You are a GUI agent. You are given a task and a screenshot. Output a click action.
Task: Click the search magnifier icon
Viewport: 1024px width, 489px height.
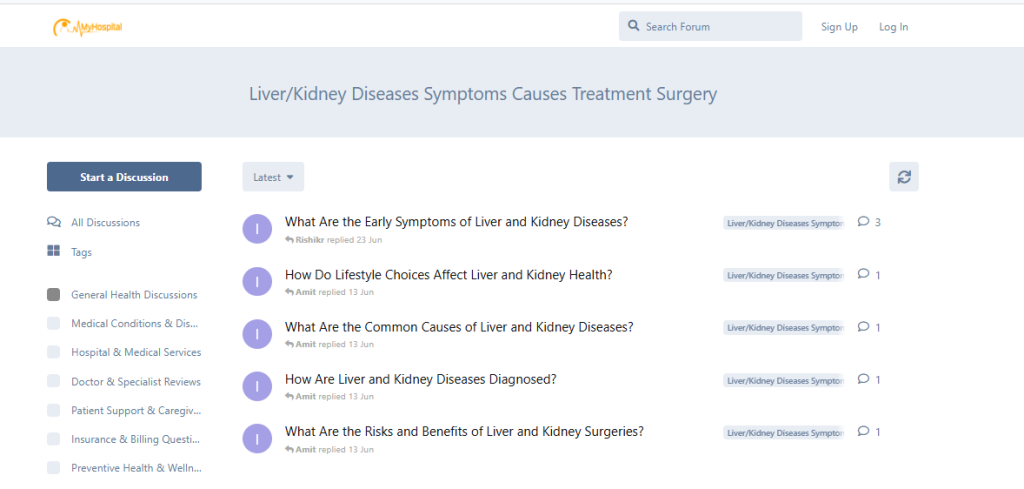click(633, 26)
